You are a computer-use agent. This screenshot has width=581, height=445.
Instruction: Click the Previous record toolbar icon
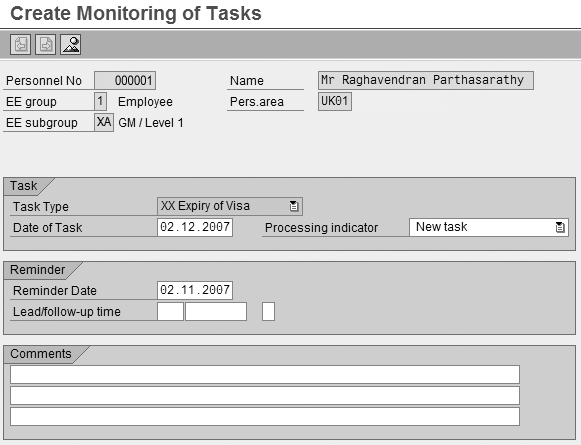tap(20, 44)
